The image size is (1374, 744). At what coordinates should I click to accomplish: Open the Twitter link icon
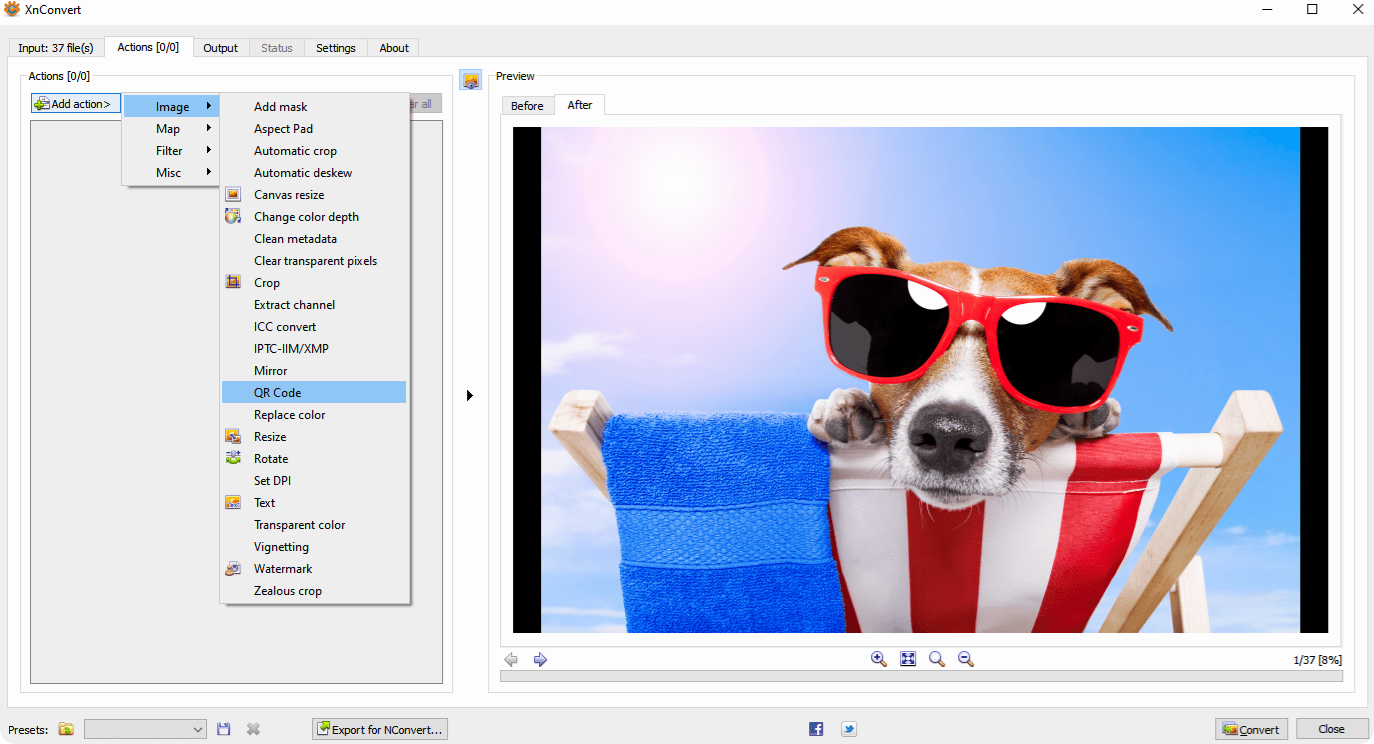point(848,729)
